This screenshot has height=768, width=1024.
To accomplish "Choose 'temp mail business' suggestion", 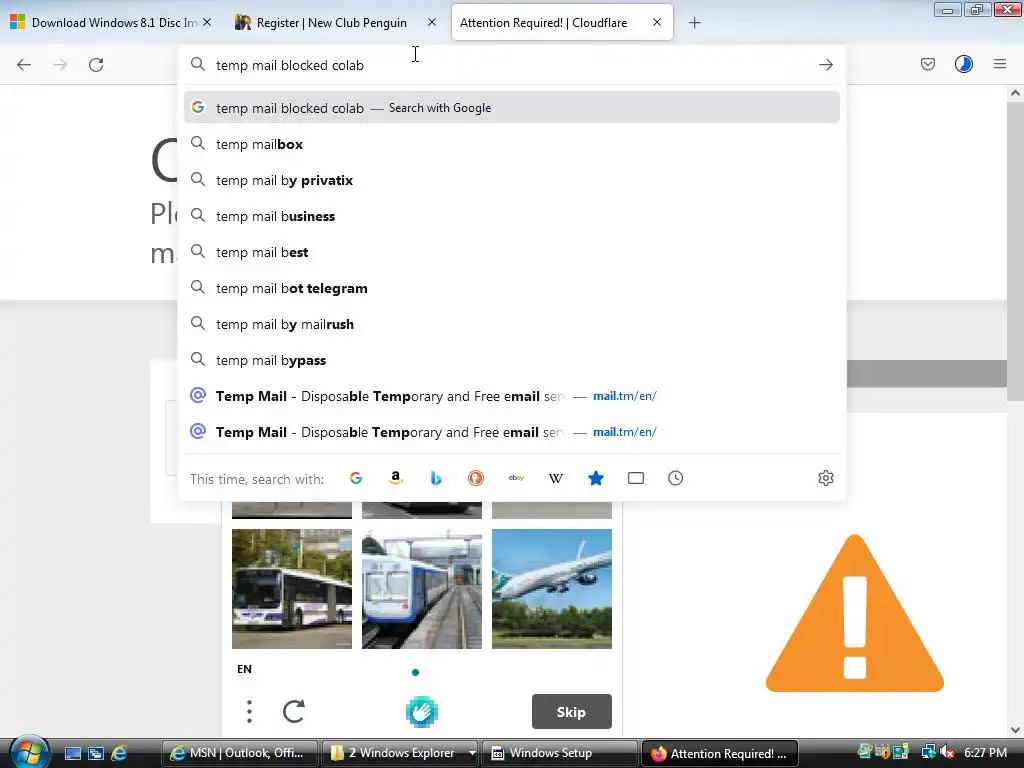I will tap(512, 216).
